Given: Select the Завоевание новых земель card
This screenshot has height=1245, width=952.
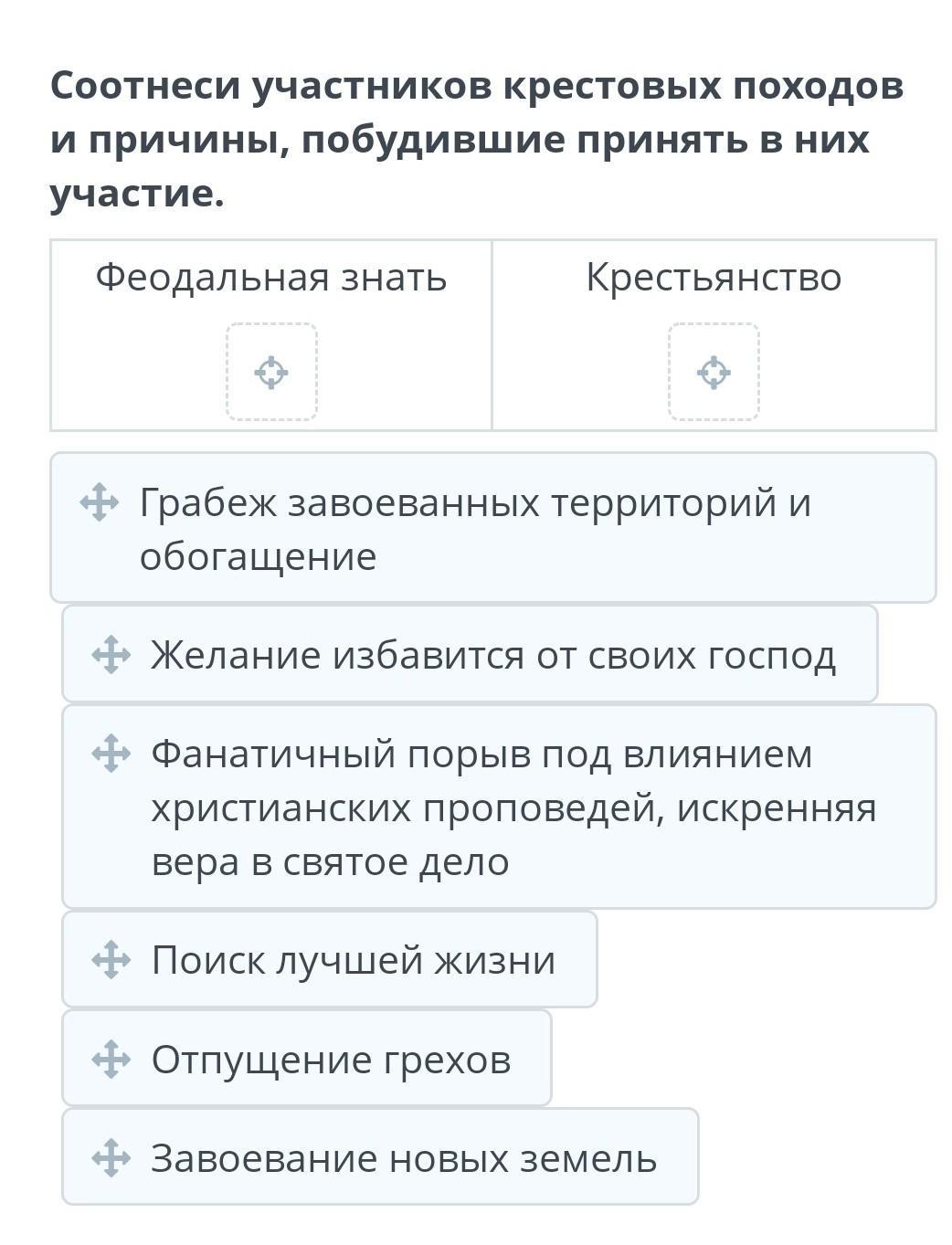Looking at the screenshot, I should pos(404,1158).
